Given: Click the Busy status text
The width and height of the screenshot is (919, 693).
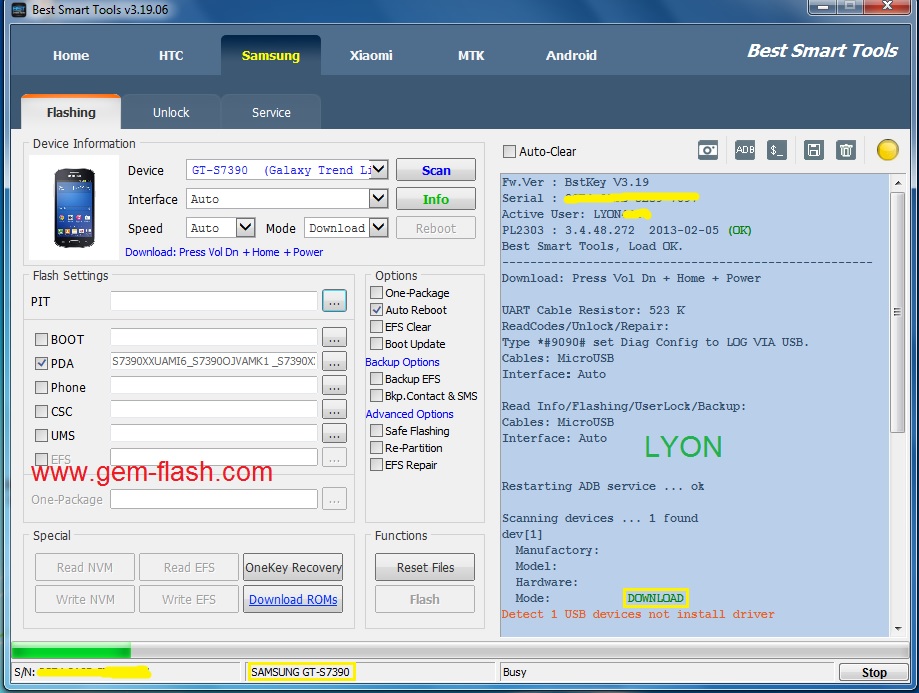Looking at the screenshot, I should point(515,672).
